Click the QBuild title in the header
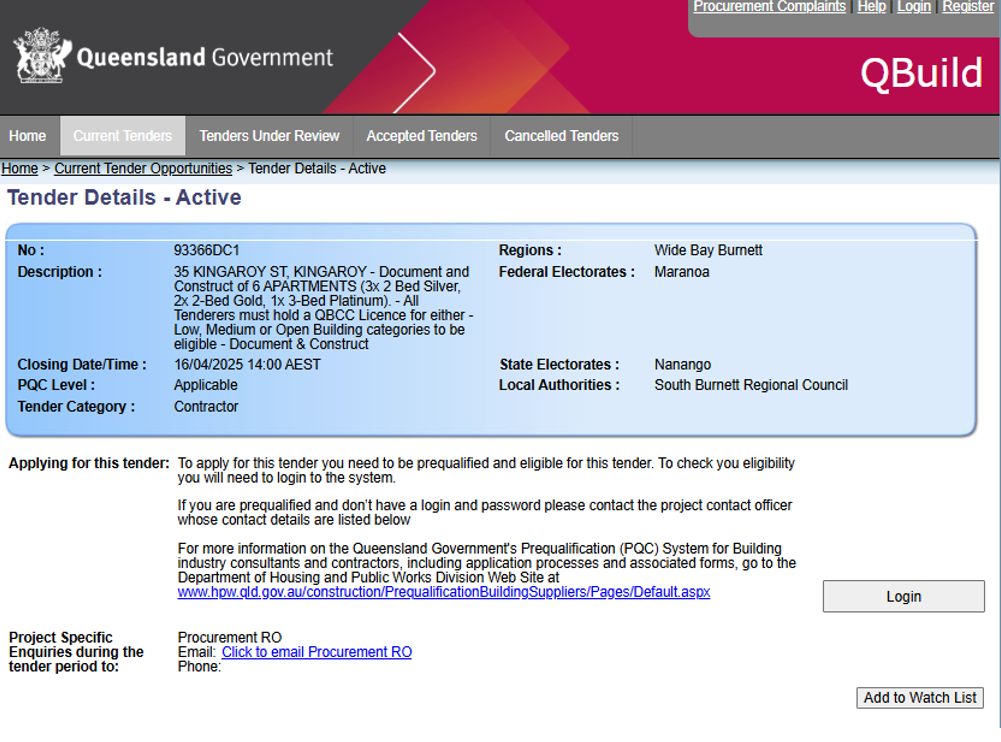The image size is (1001, 742). tap(921, 74)
